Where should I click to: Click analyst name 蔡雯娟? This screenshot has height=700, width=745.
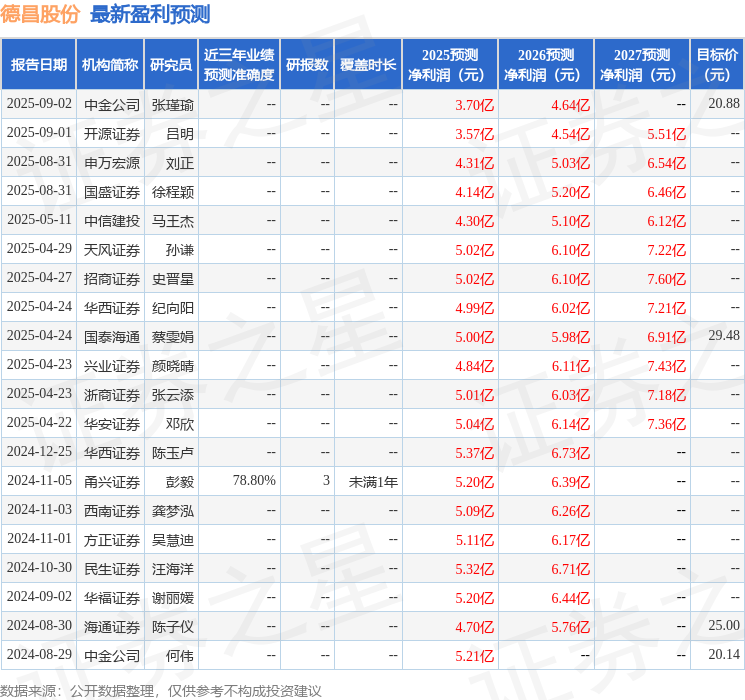click(173, 337)
